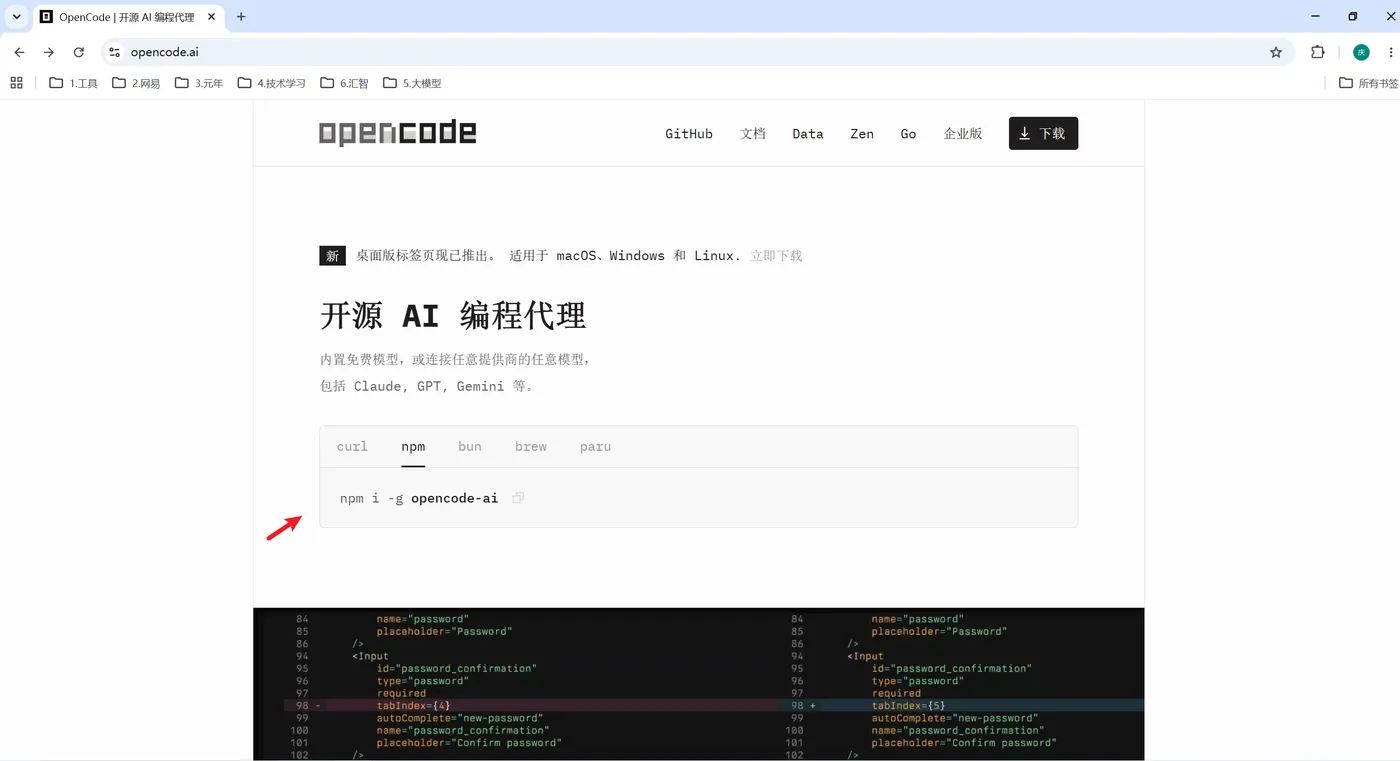Open the 3.元年 bookmark folder

coord(199,83)
